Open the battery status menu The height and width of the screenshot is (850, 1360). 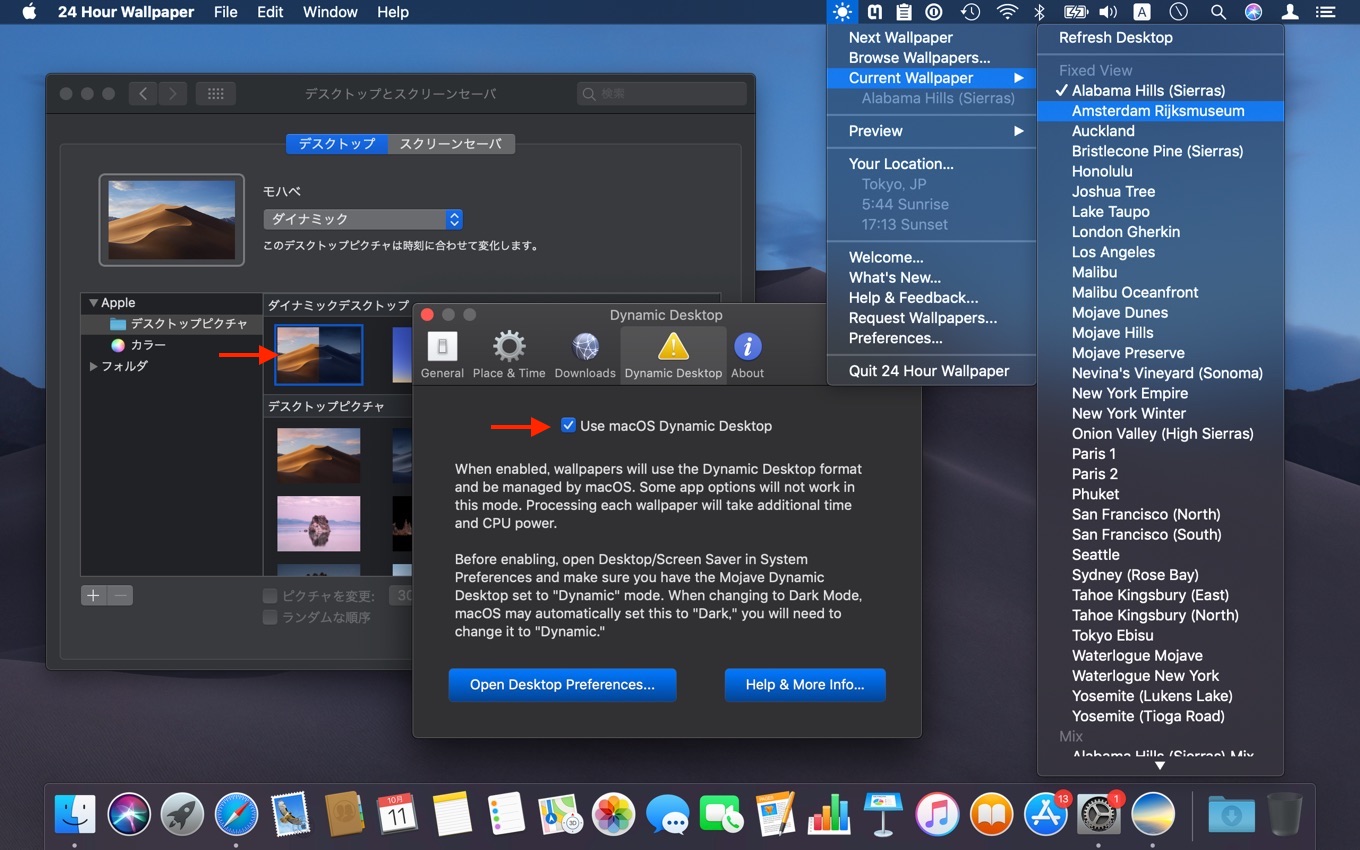click(1075, 12)
